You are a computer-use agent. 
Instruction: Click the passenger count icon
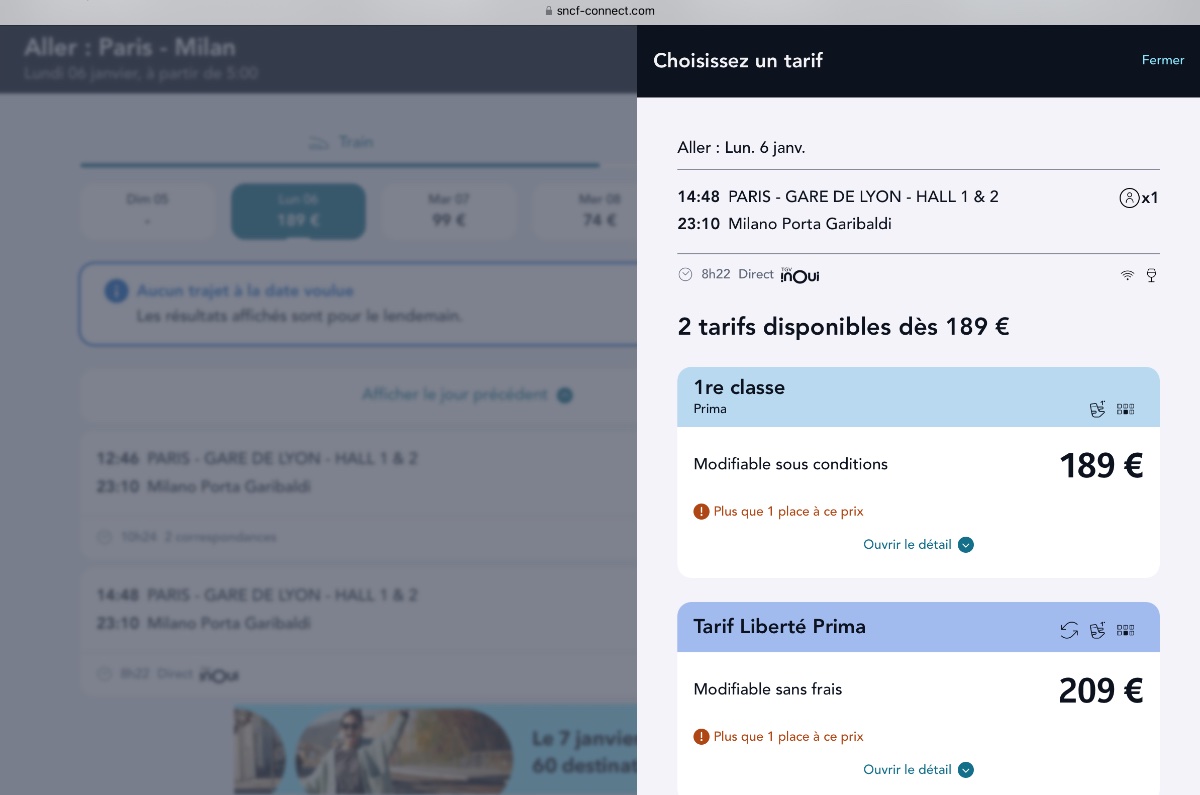click(1129, 198)
